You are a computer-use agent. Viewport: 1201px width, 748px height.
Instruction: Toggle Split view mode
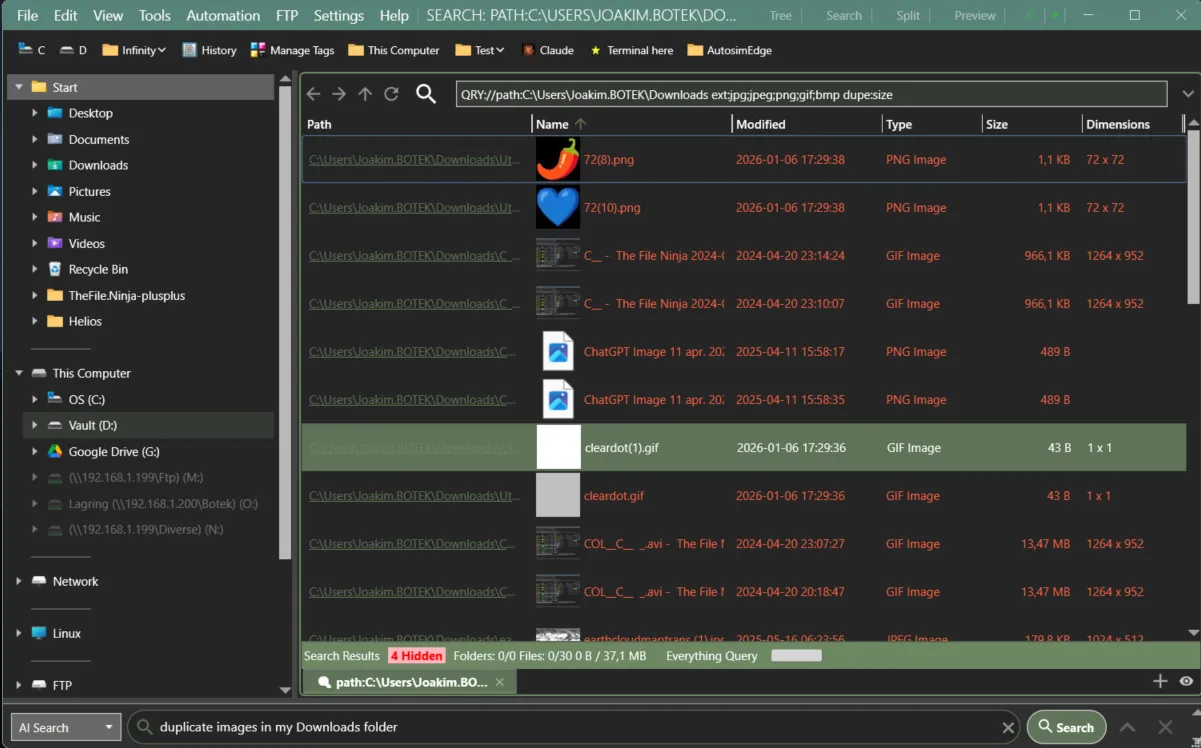908,15
